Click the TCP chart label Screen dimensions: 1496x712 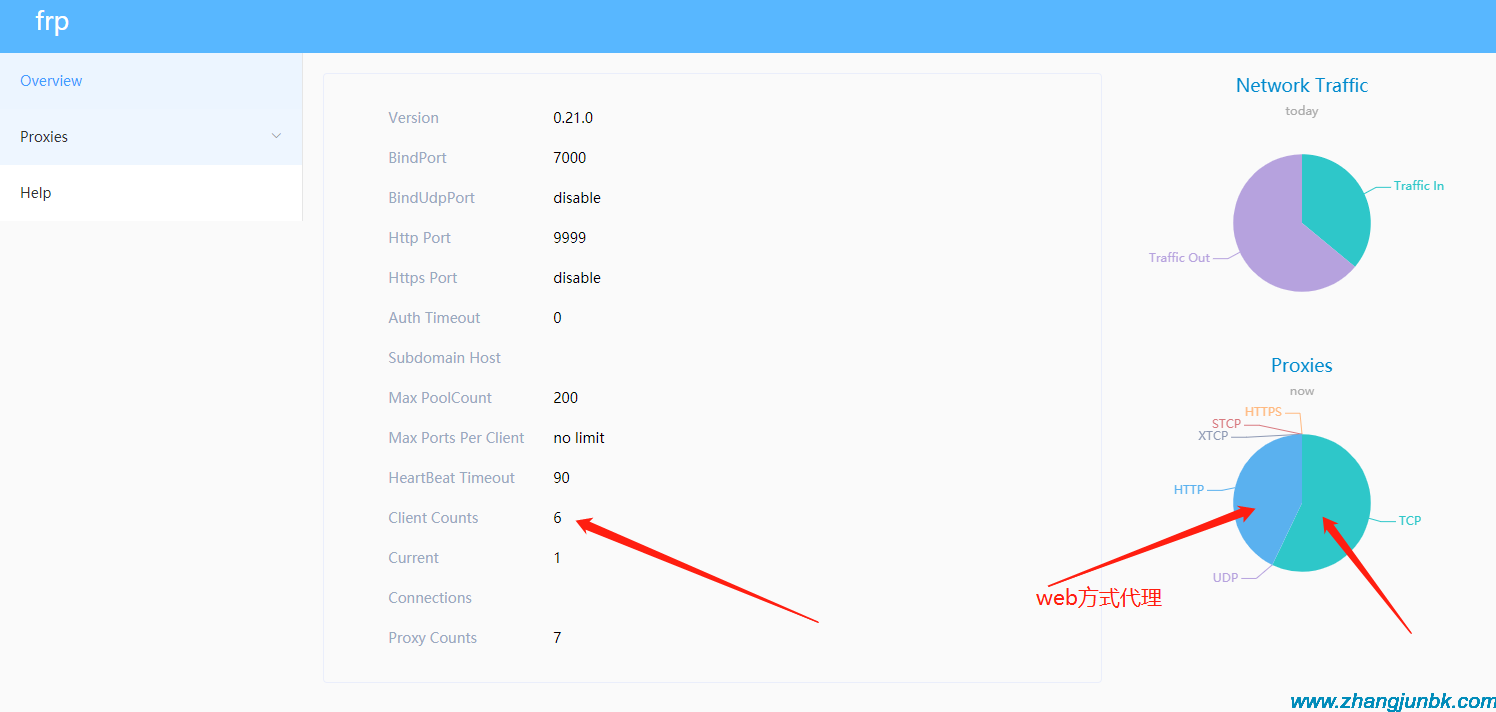click(1410, 521)
